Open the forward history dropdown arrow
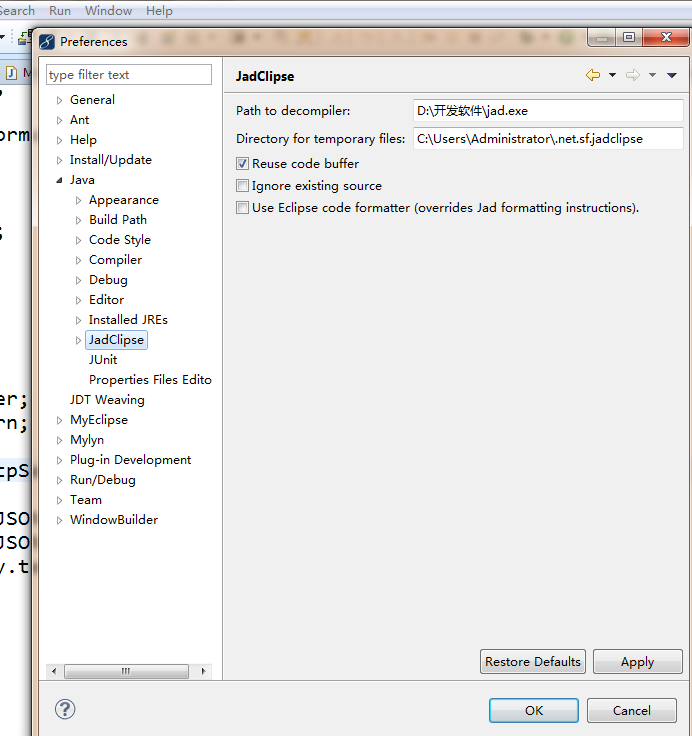Image resolution: width=692 pixels, height=736 pixels. click(x=652, y=75)
